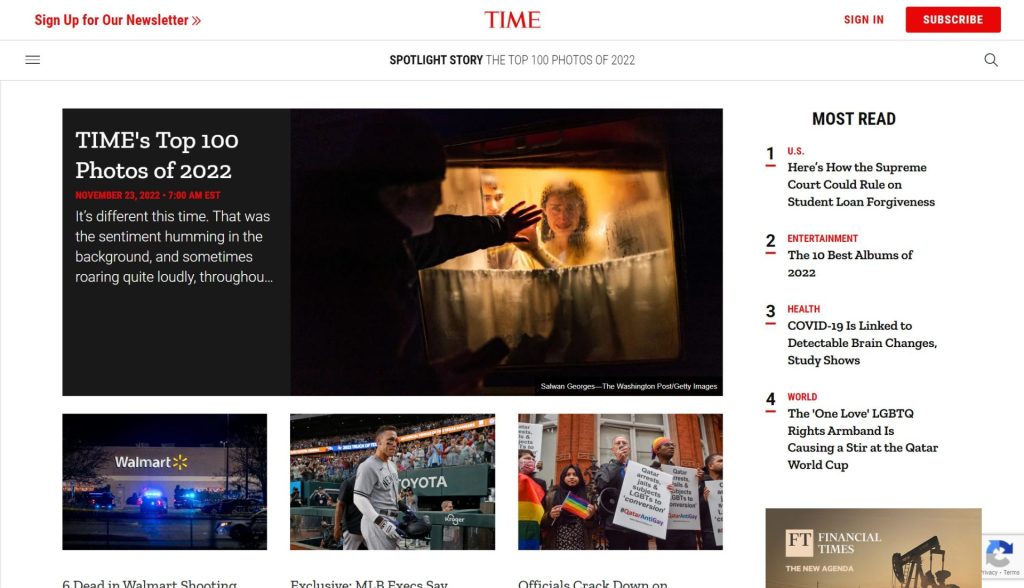Screen dimensions: 1024x588
Task: Open the baseball player Toyota thumbnail
Action: pyautogui.click(x=392, y=482)
